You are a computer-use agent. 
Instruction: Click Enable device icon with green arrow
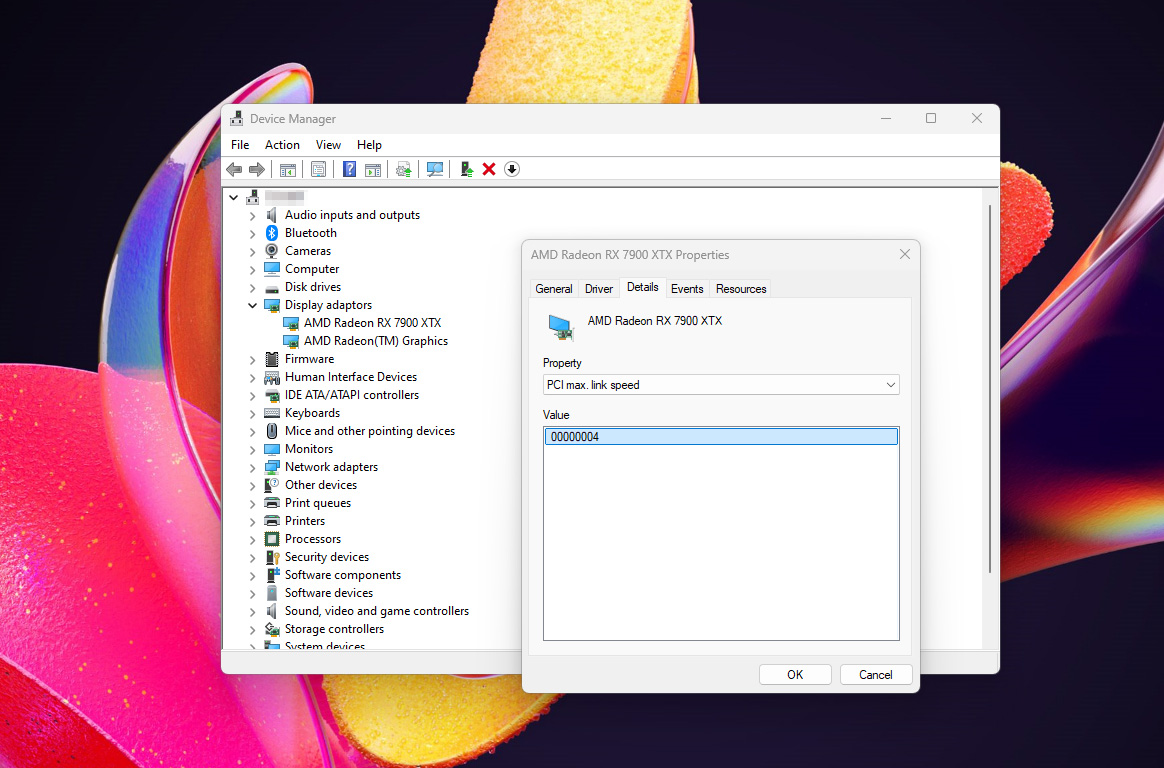click(x=466, y=169)
